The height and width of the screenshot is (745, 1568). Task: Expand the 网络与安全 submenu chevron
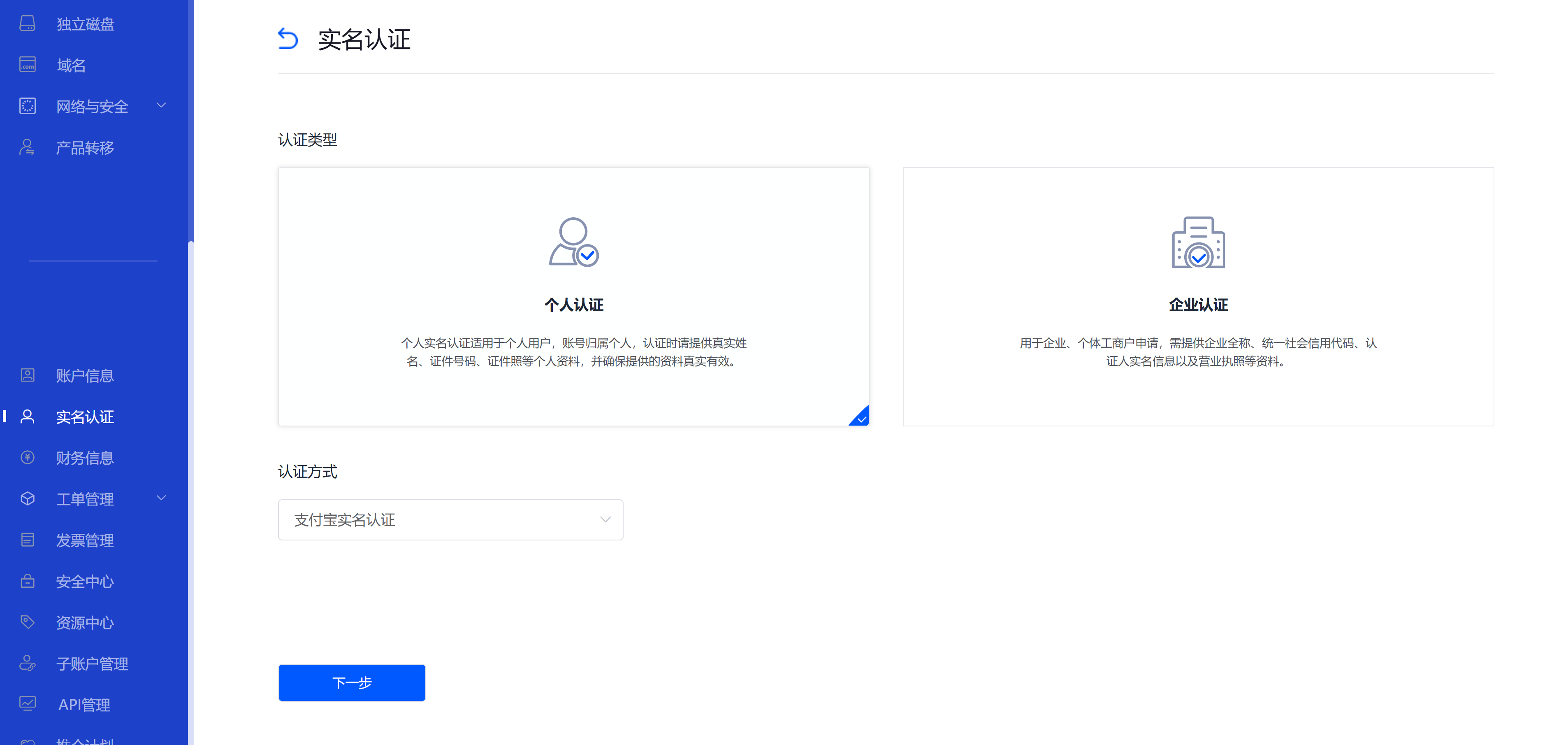click(161, 105)
